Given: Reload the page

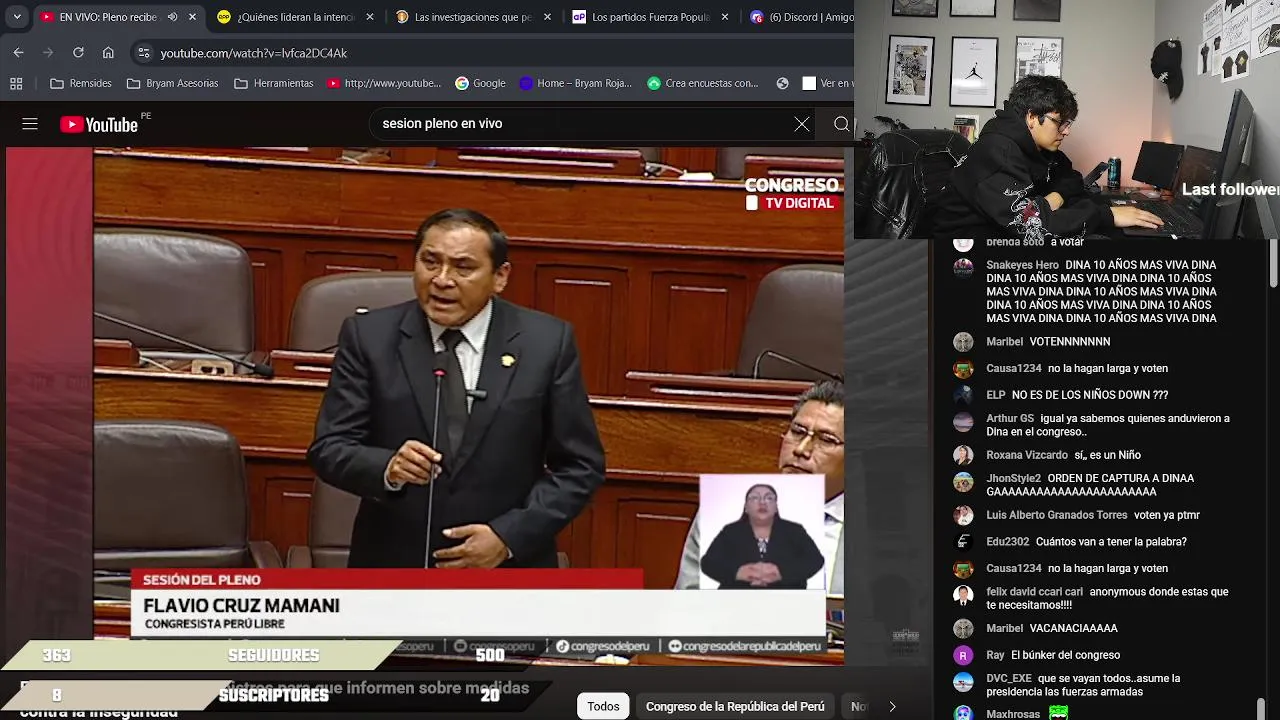Looking at the screenshot, I should pos(78,53).
